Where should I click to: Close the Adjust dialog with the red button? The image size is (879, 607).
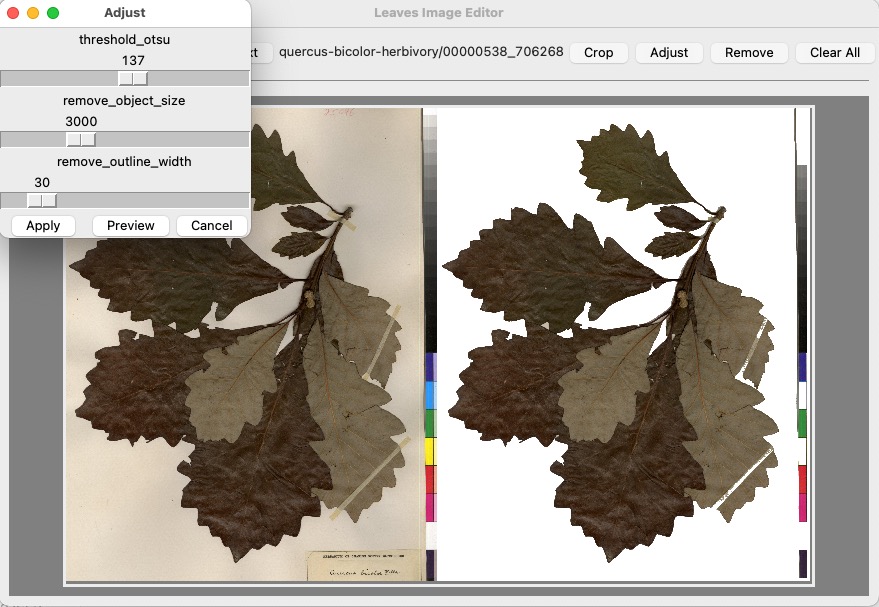click(x=13, y=12)
